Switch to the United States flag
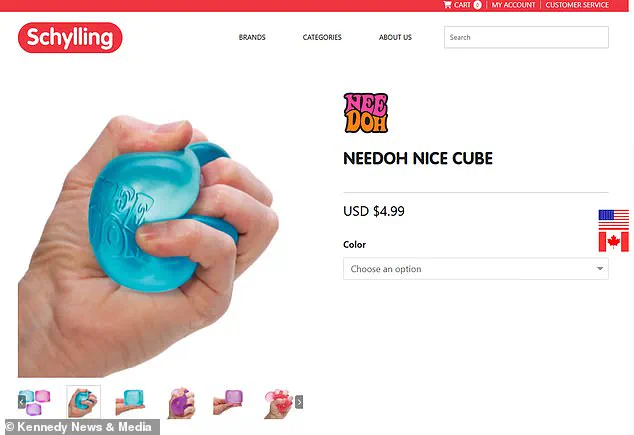Image resolution: width=634 pixels, height=435 pixels. [x=613, y=220]
